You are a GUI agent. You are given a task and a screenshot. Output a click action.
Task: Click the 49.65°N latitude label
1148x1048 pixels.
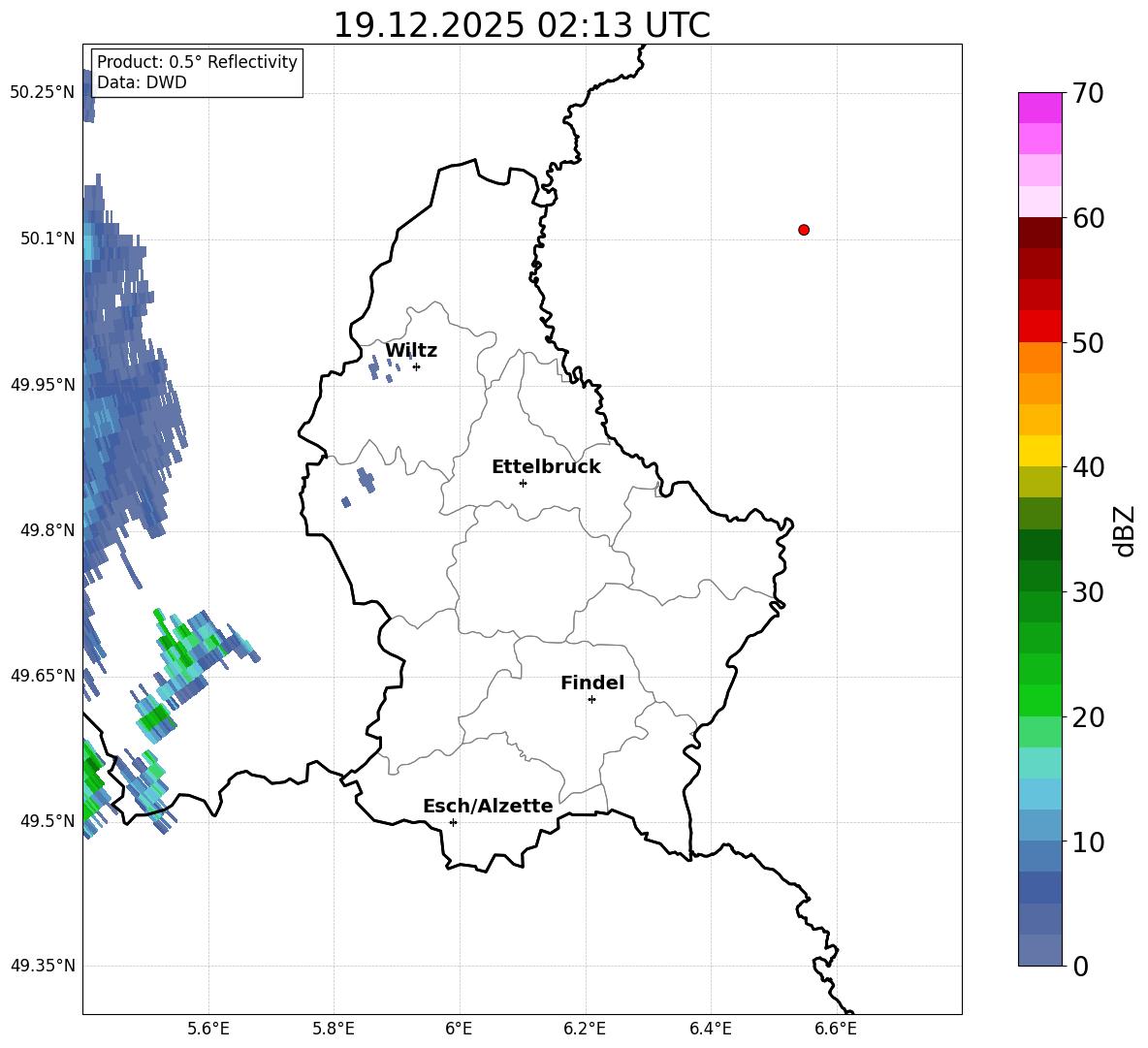pos(43,675)
